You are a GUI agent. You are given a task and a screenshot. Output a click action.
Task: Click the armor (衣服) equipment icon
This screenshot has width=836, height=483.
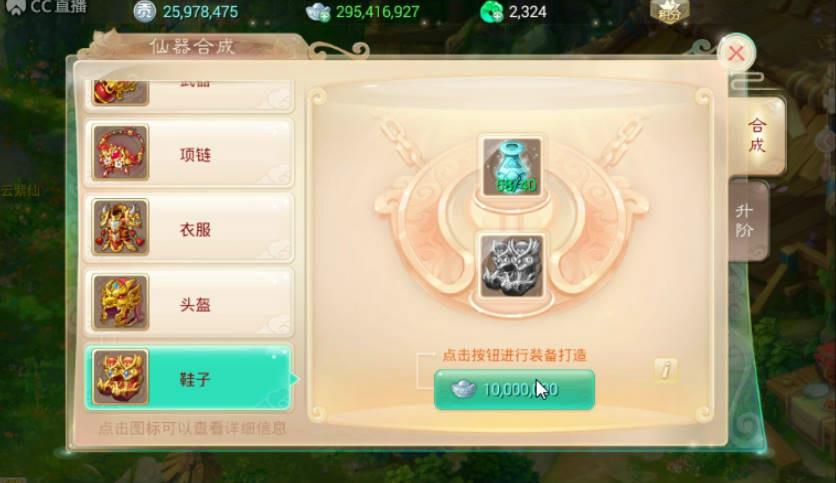120,228
